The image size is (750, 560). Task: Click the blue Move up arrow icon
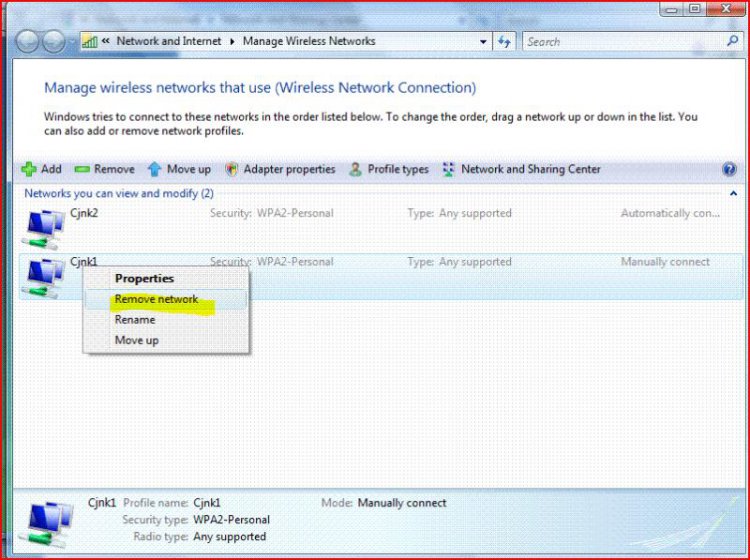154,169
